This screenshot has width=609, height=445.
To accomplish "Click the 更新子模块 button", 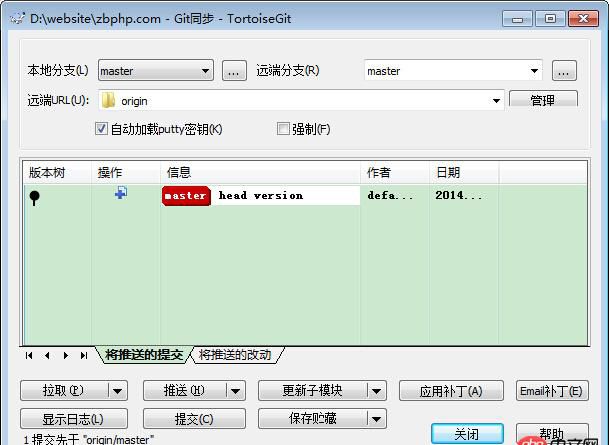I will tap(313, 391).
